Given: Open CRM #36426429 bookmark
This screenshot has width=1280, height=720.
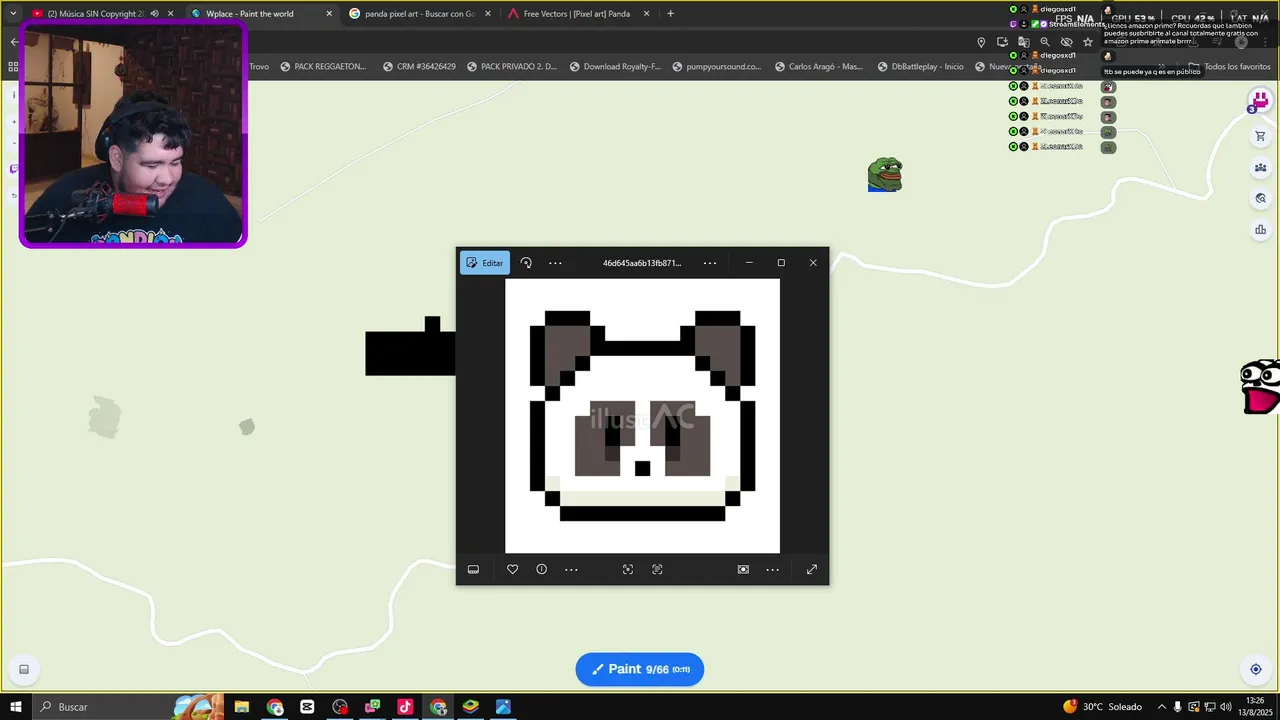Looking at the screenshot, I should pos(418,67).
